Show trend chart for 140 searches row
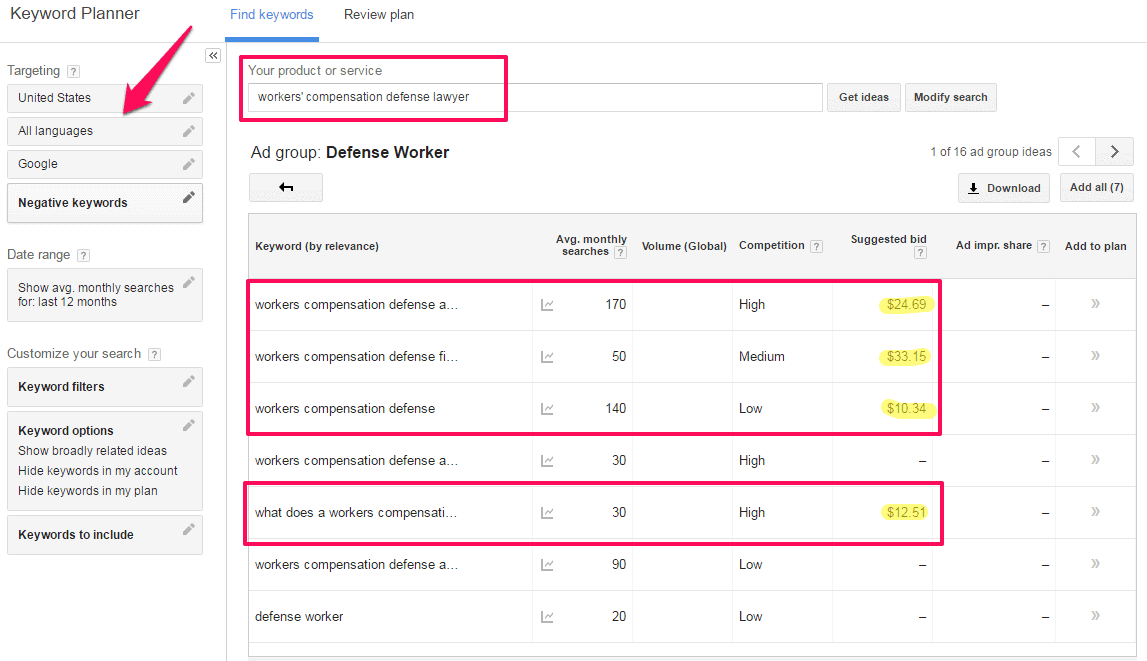1147x661 pixels. (x=546, y=409)
